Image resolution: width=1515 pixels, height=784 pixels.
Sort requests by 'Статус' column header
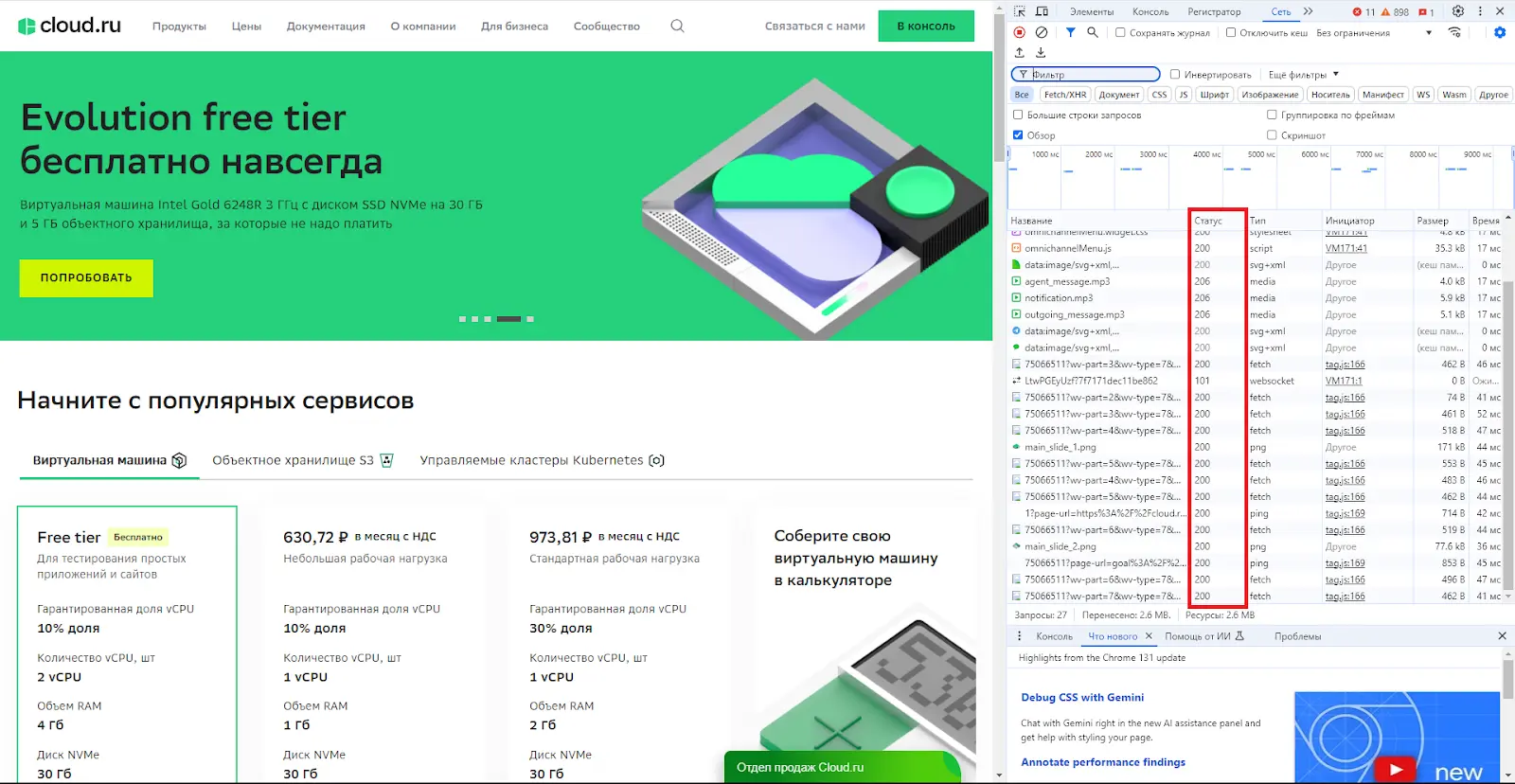pyautogui.click(x=1217, y=221)
